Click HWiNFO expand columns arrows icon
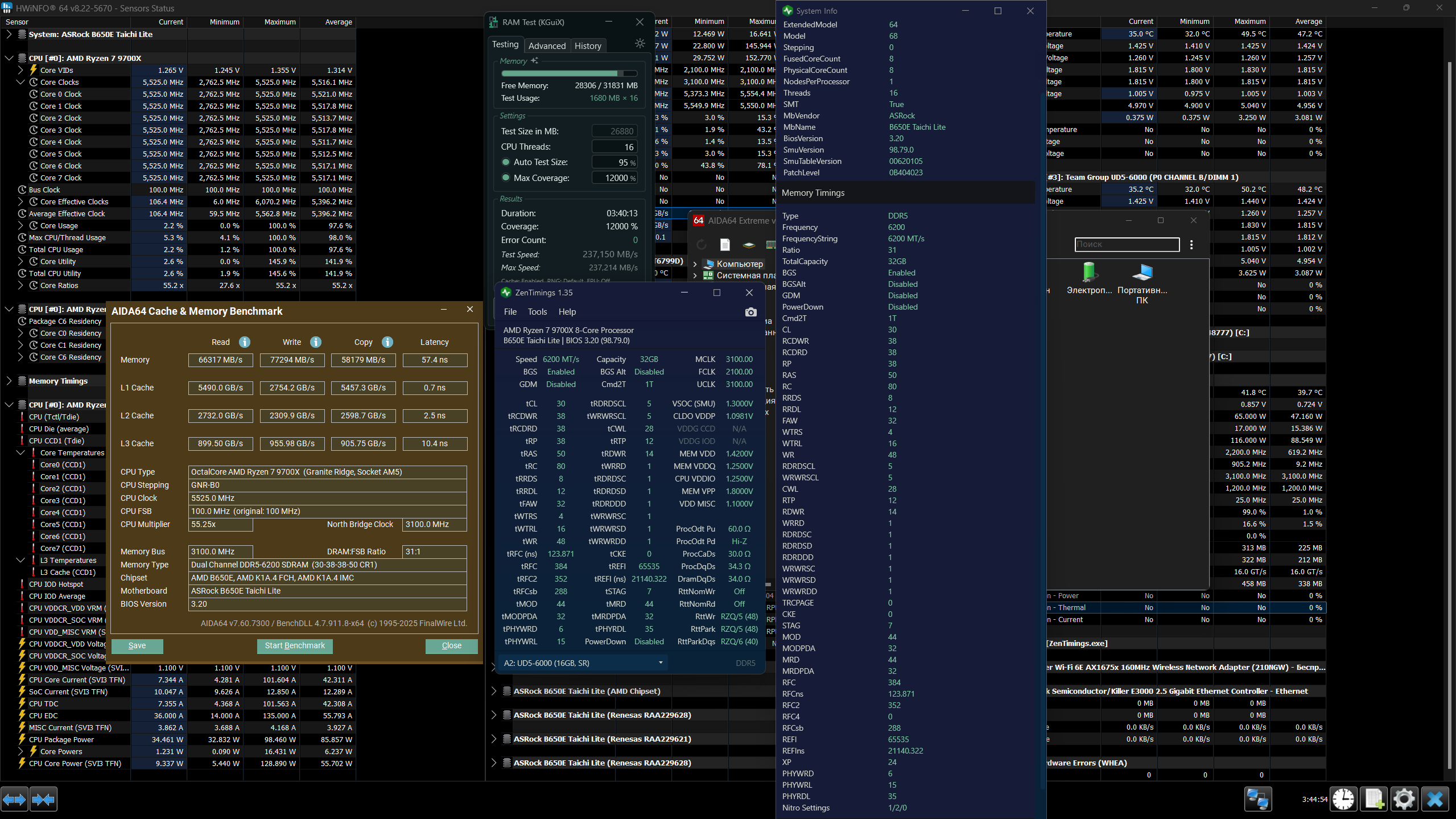Viewport: 1456px width, 819px height. click(14, 800)
